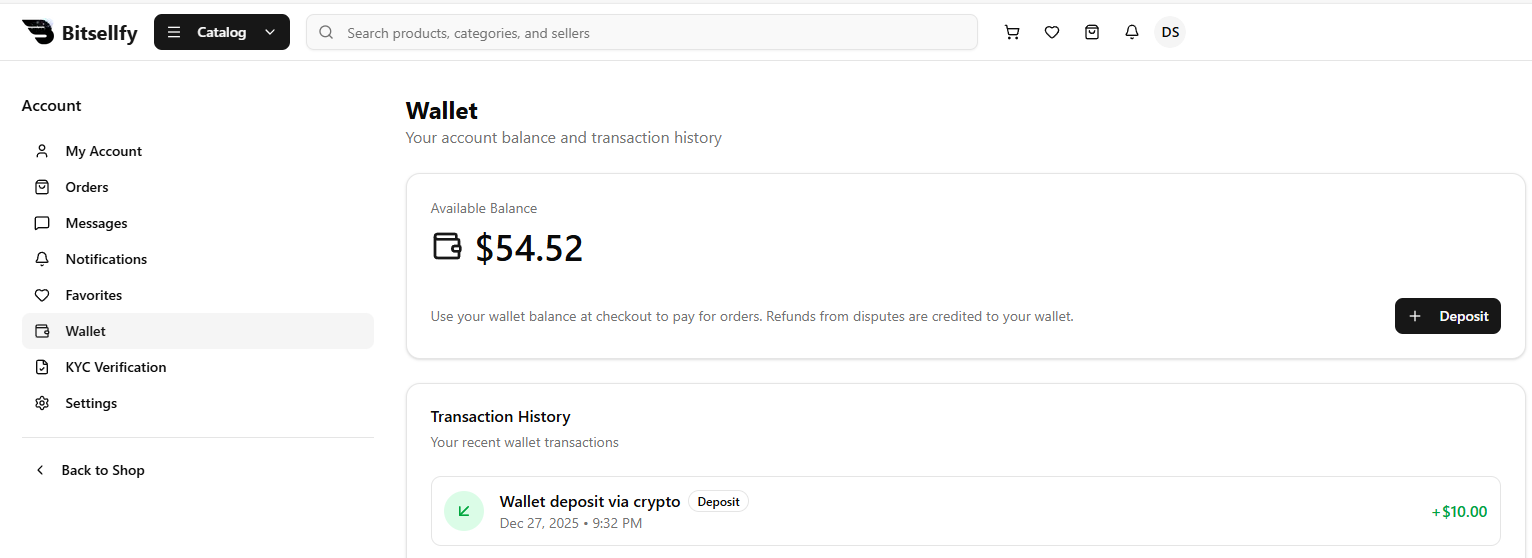
Task: Open KYC Verification page
Action: click(115, 367)
